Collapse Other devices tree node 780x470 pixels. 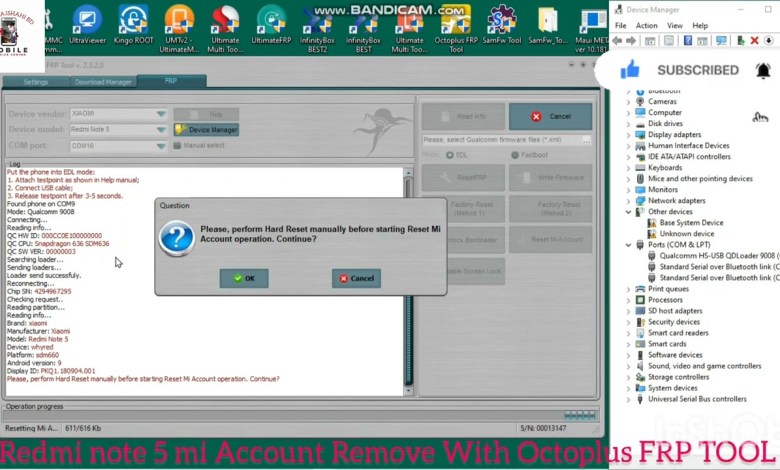[x=628, y=212]
